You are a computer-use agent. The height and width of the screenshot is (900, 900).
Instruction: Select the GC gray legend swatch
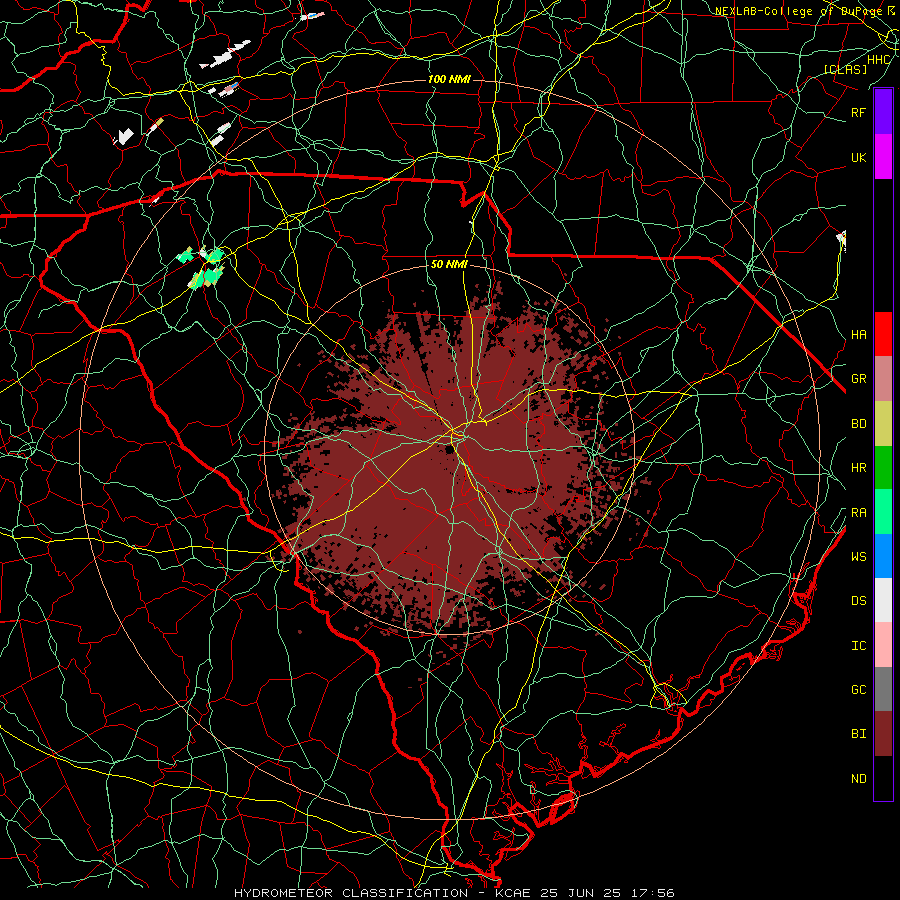[883, 689]
